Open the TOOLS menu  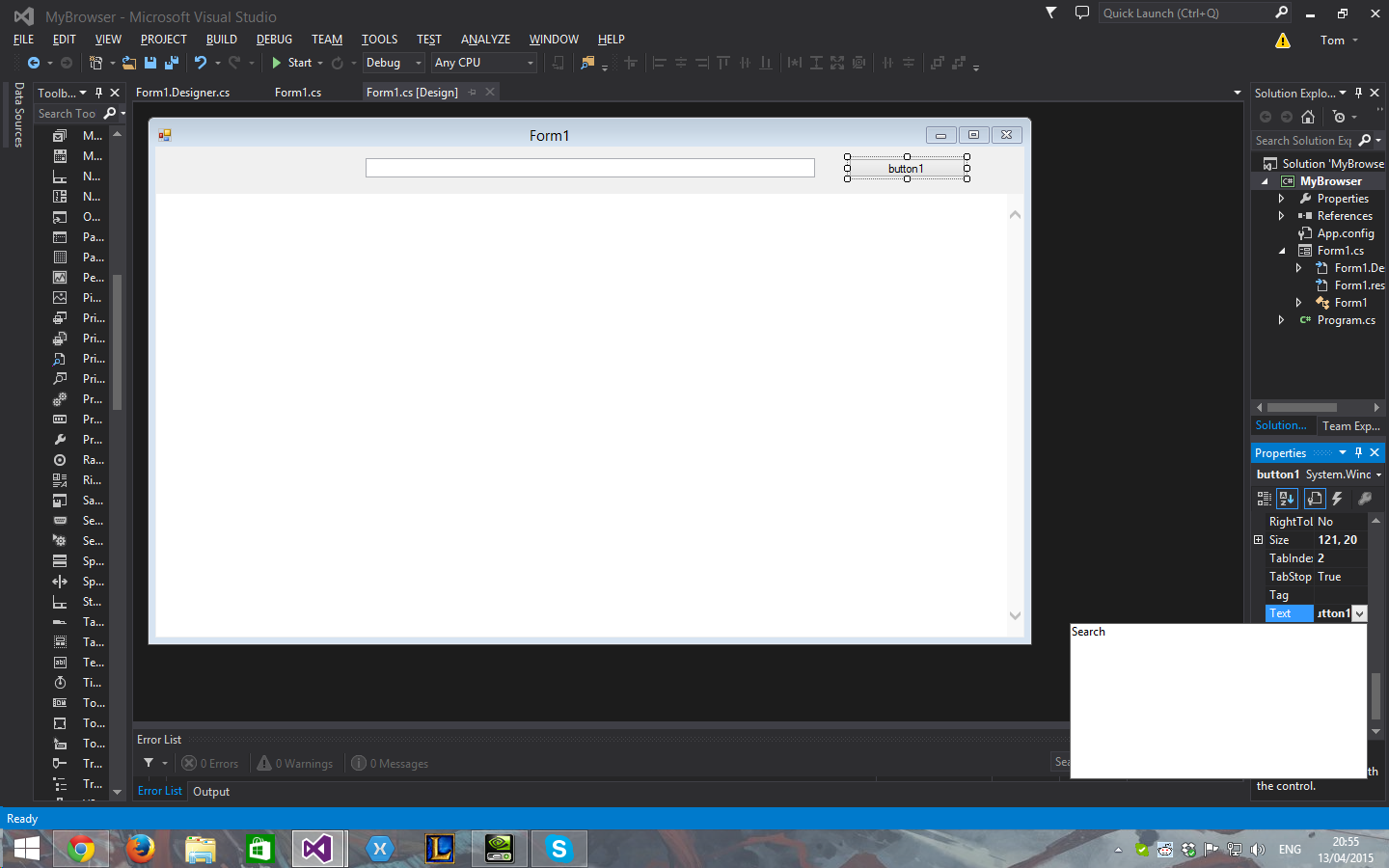[x=379, y=40]
